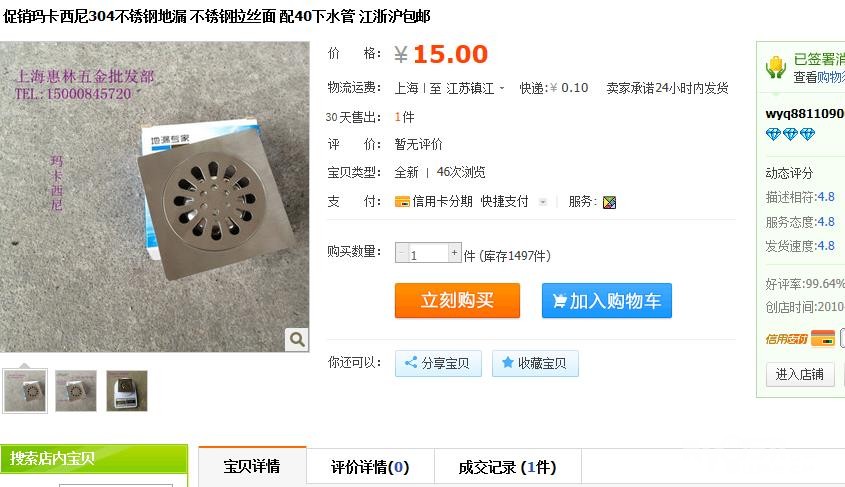Click the orange 立刻购买 button
Image resolution: width=845 pixels, height=487 pixels.
pos(458,301)
